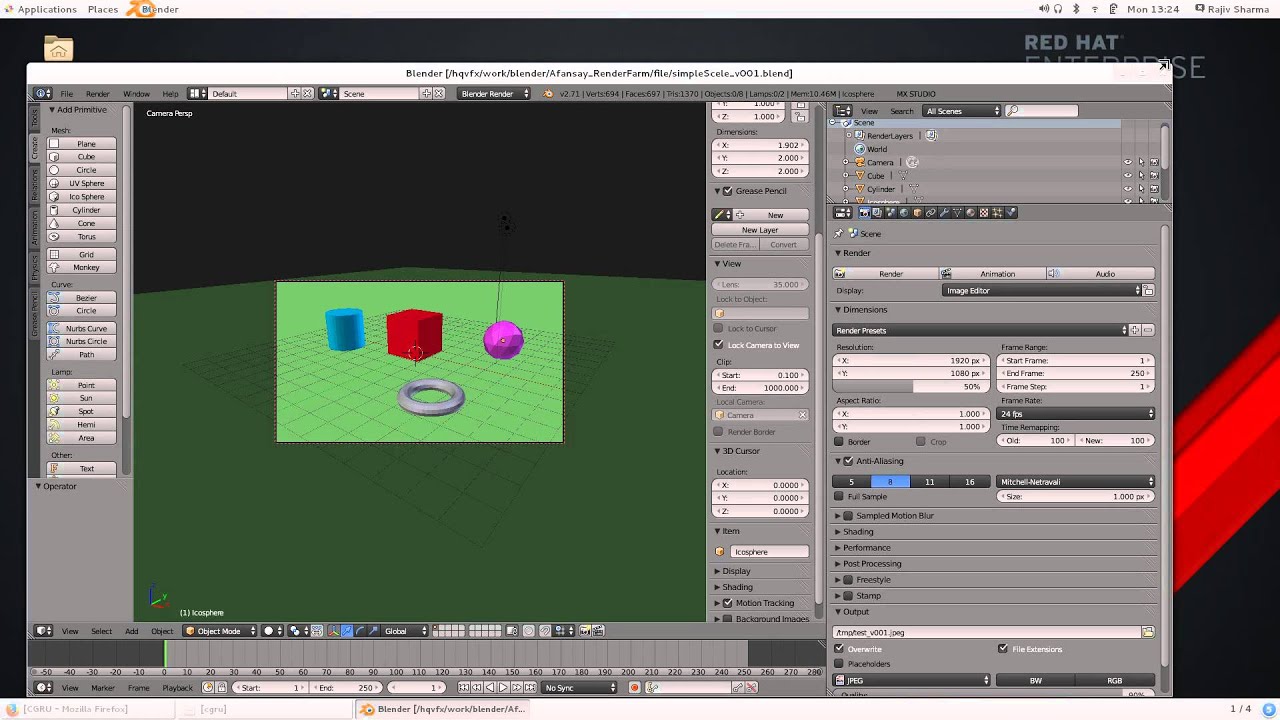Click the outliner search magnifier field

click(x=1042, y=111)
